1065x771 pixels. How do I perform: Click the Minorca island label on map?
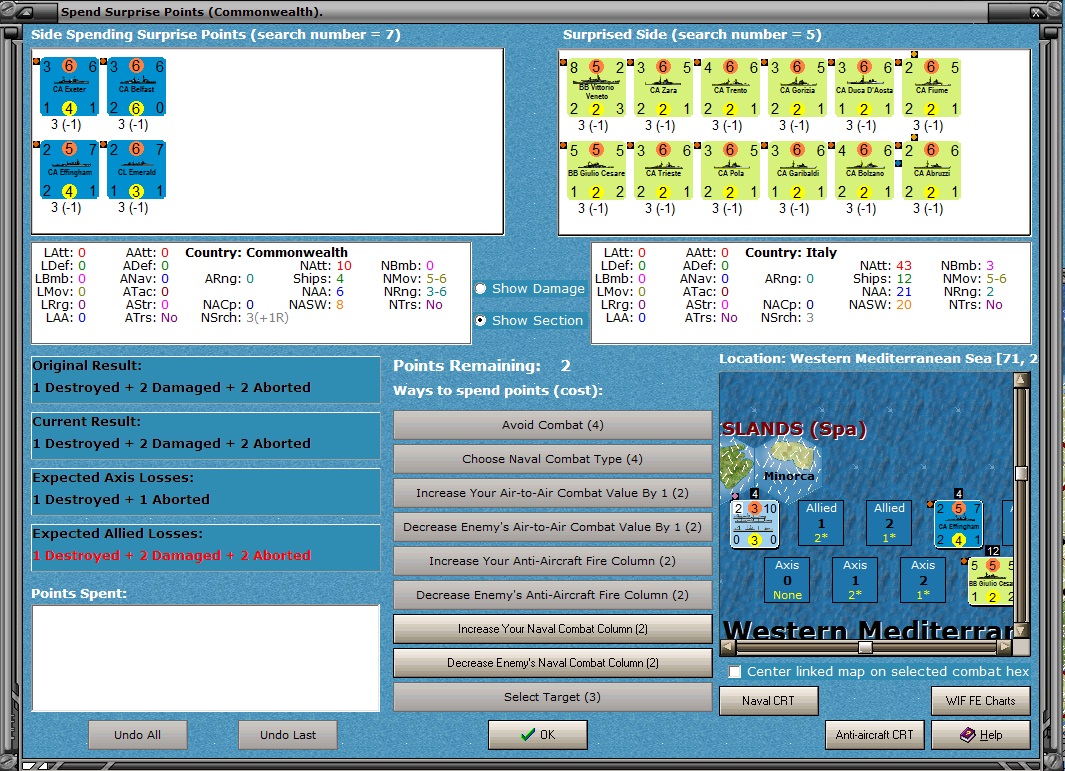(x=789, y=476)
